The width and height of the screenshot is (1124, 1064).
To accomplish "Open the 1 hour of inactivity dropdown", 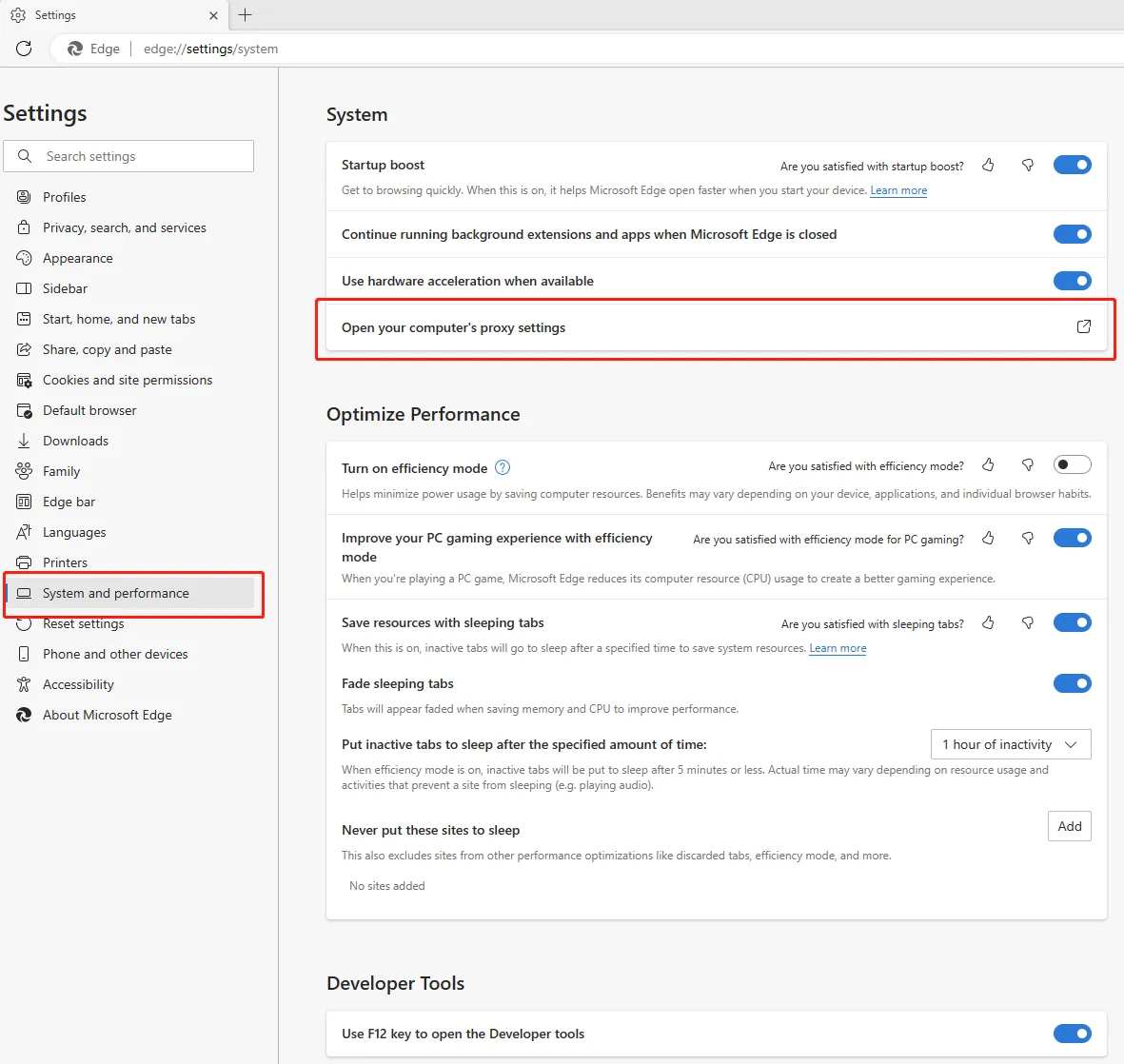I will [x=1011, y=744].
